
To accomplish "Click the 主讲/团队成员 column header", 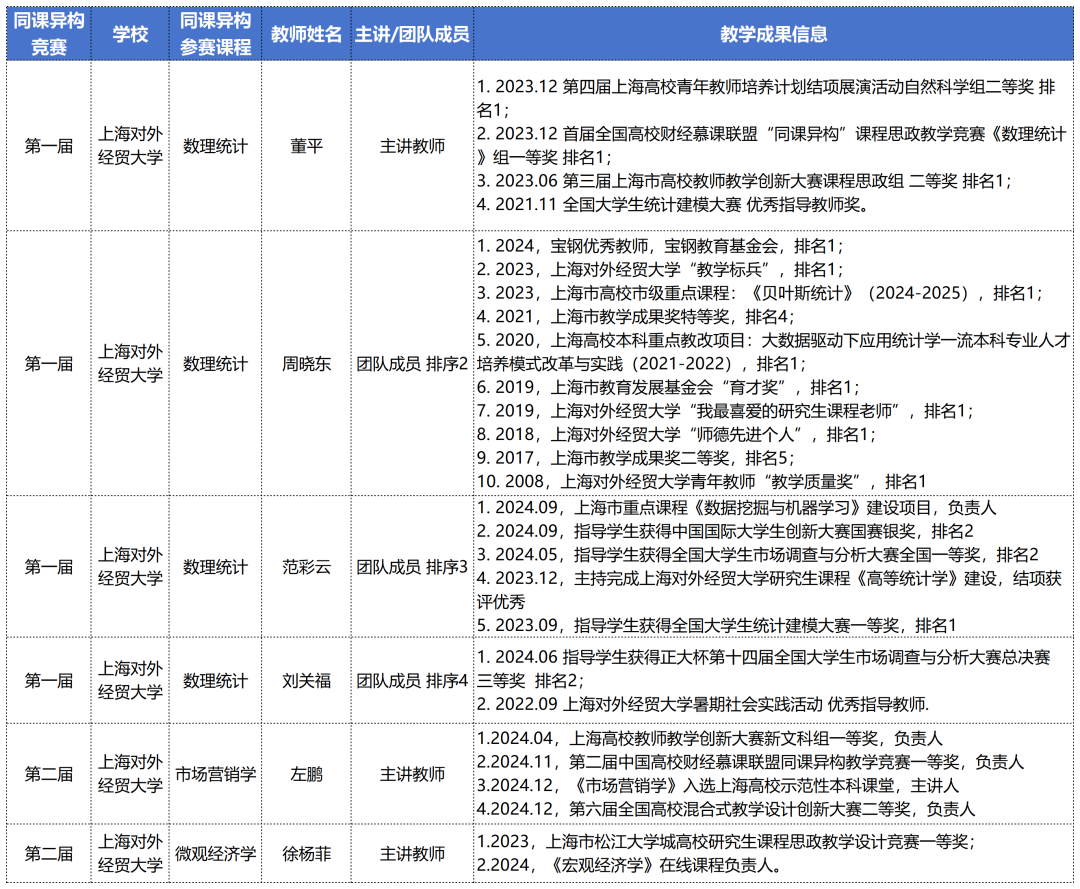I will [x=412, y=34].
